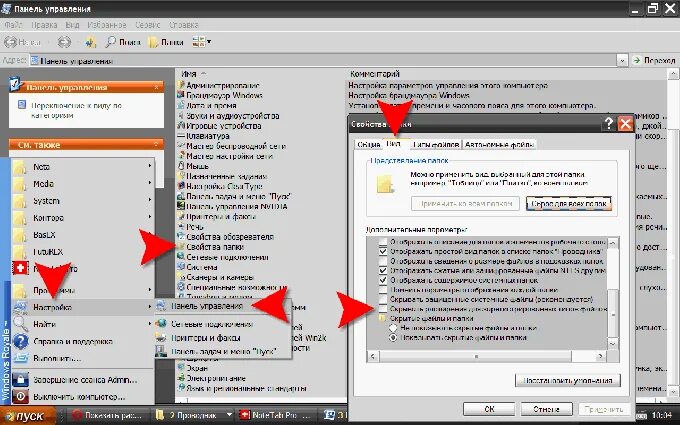
Task: Open Мастер настройки сети item
Action: (229, 156)
